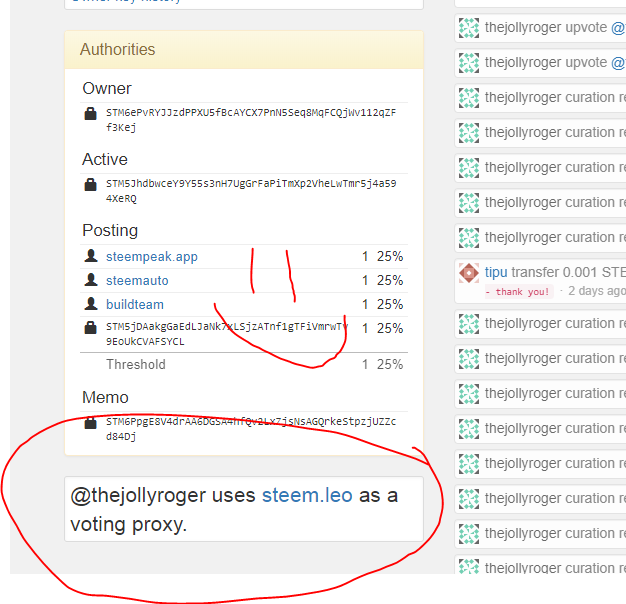Click the Threshold label in Posting
Viewport: 626px width, 604px height.
(x=136, y=364)
